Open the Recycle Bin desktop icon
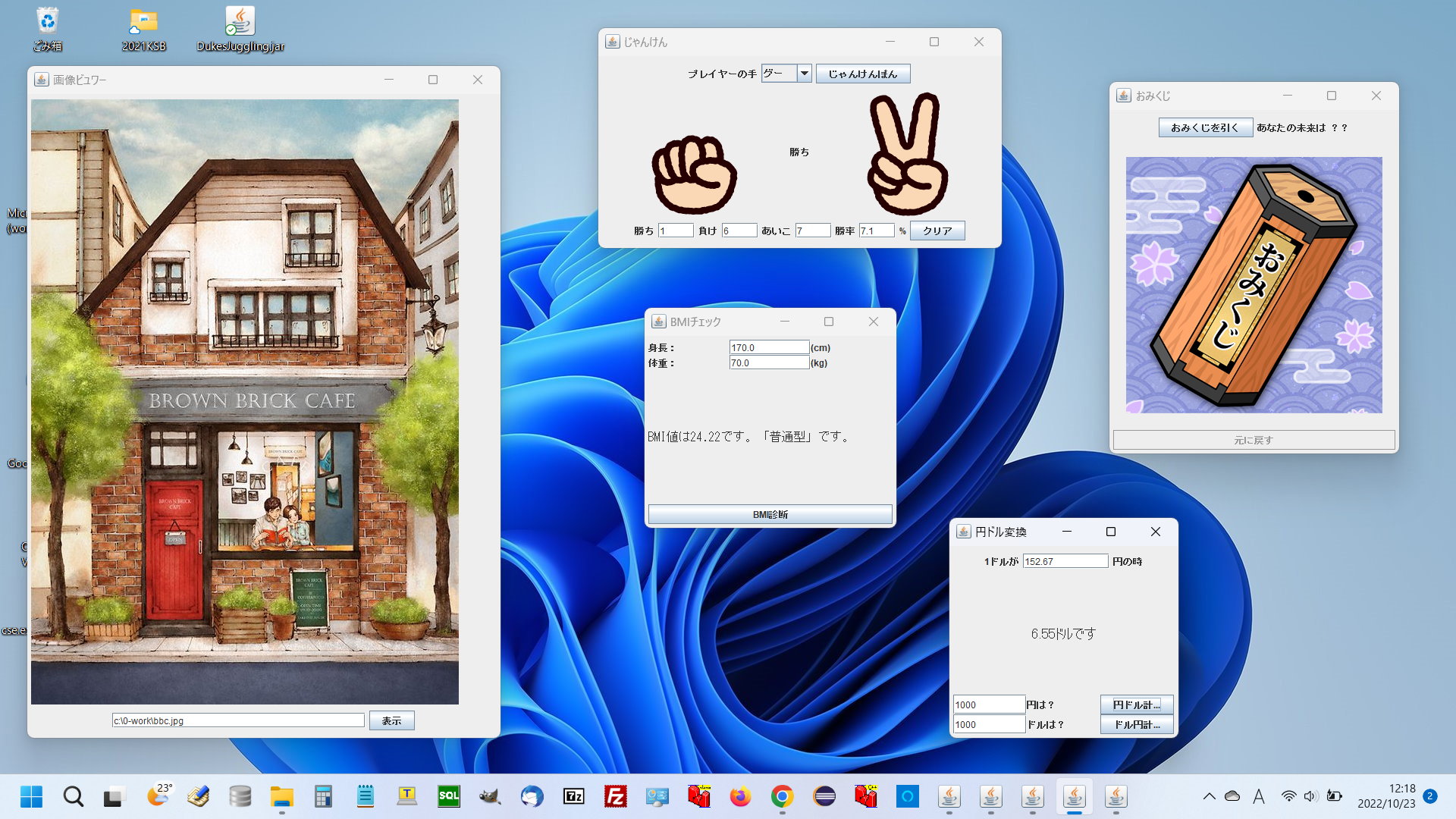 (47, 29)
